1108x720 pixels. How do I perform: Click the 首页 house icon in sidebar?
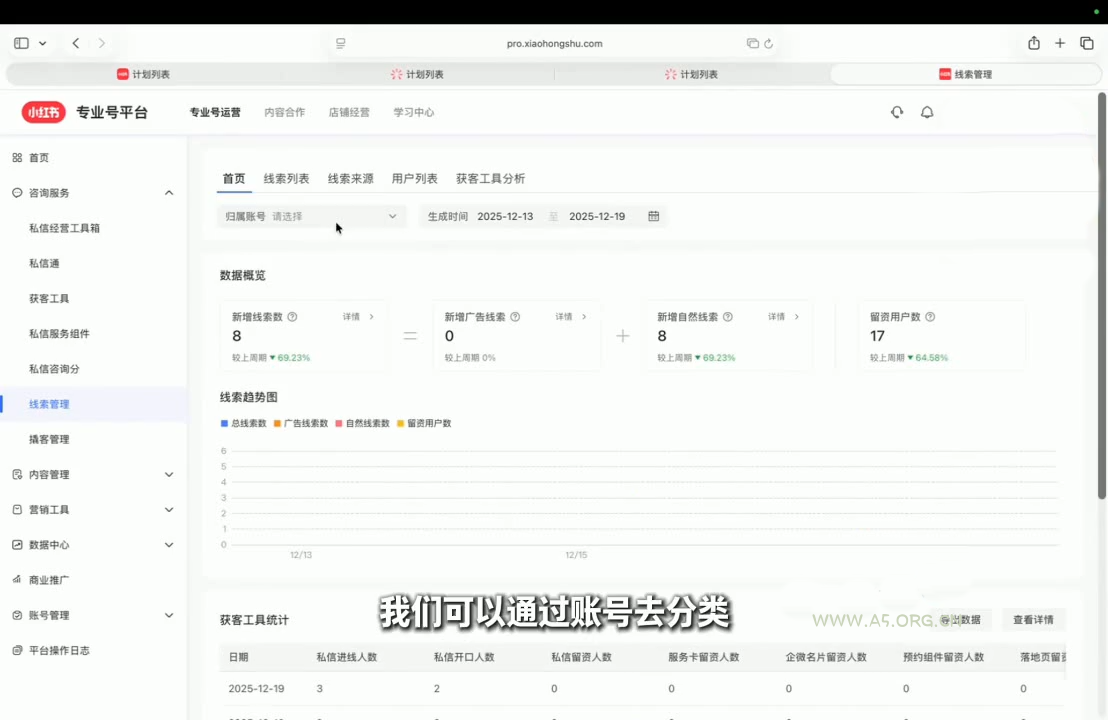click(17, 157)
